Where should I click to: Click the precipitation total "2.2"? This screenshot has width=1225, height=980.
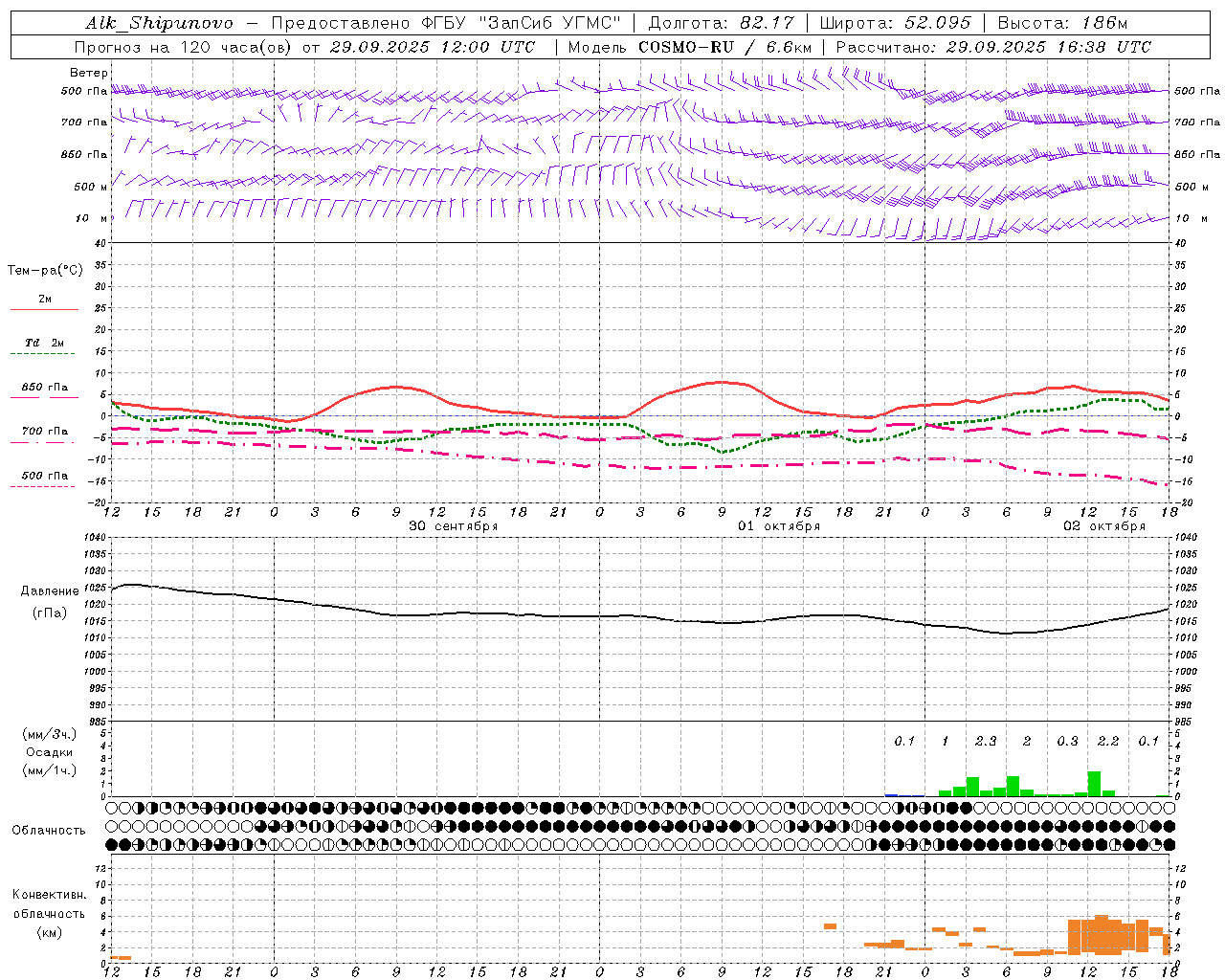1108,741
